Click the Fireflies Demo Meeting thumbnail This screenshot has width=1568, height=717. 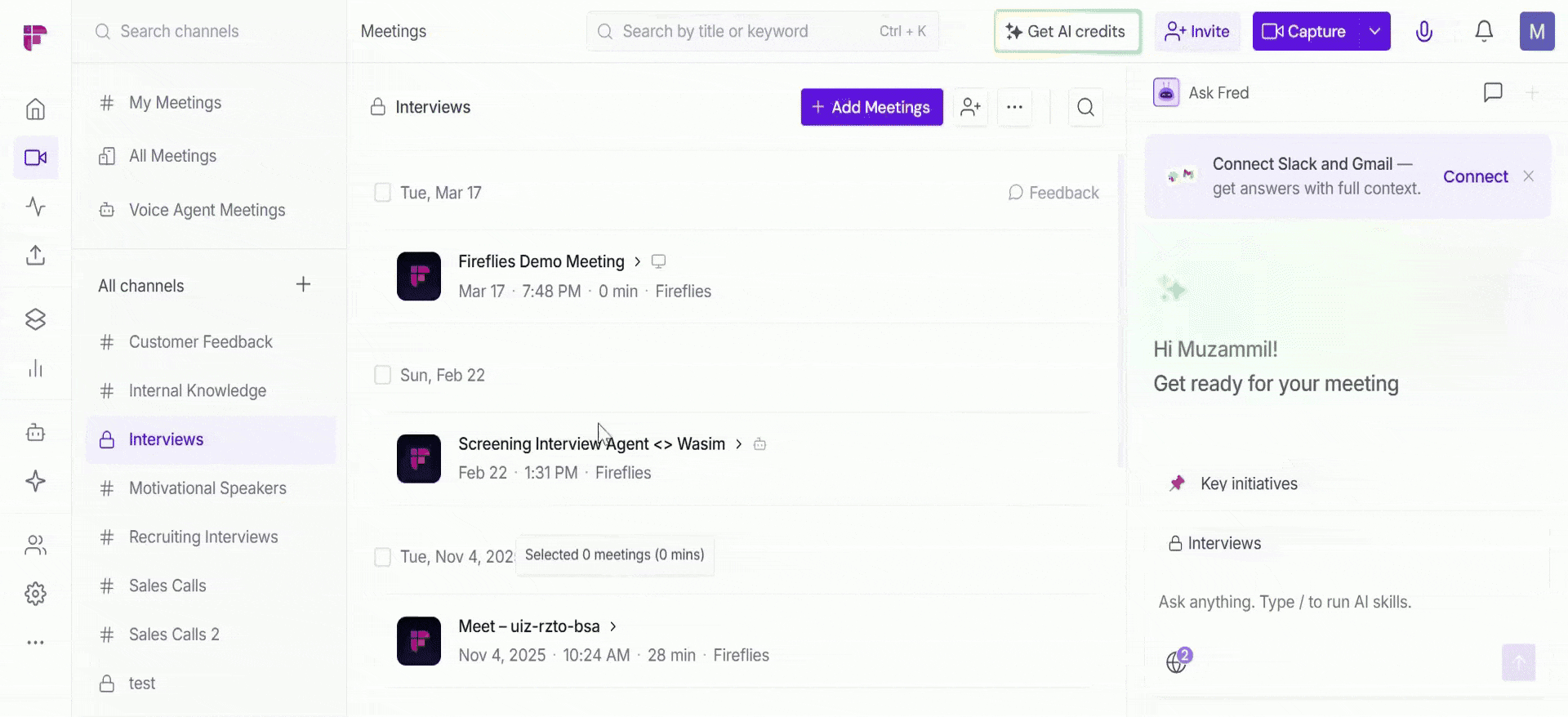[419, 276]
